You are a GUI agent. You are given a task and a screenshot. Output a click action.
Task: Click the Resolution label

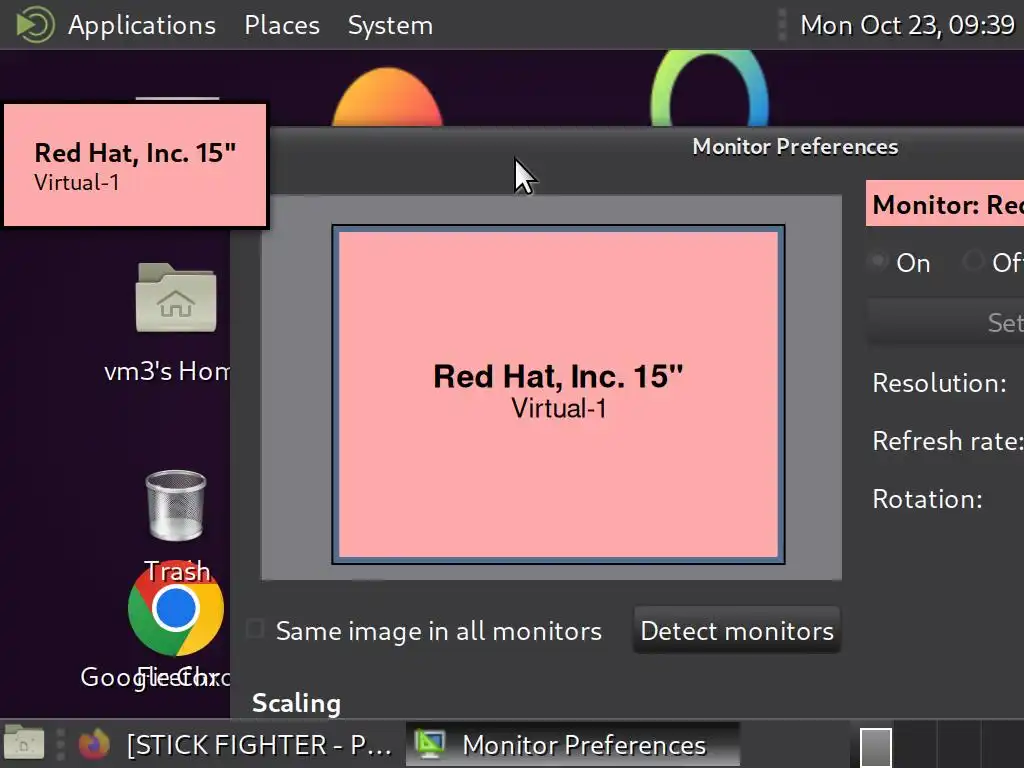(x=939, y=383)
